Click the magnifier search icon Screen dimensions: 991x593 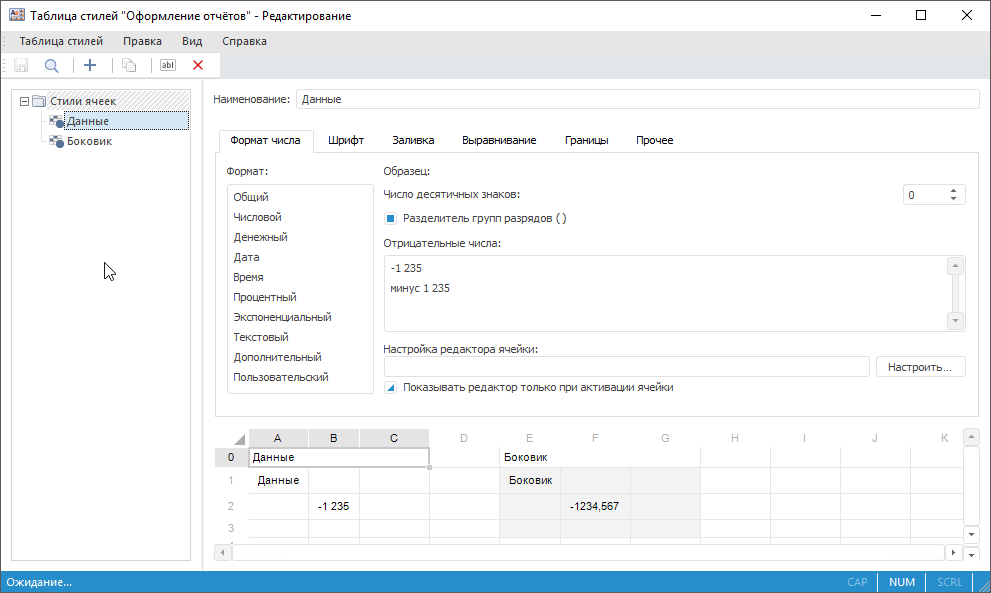51,65
